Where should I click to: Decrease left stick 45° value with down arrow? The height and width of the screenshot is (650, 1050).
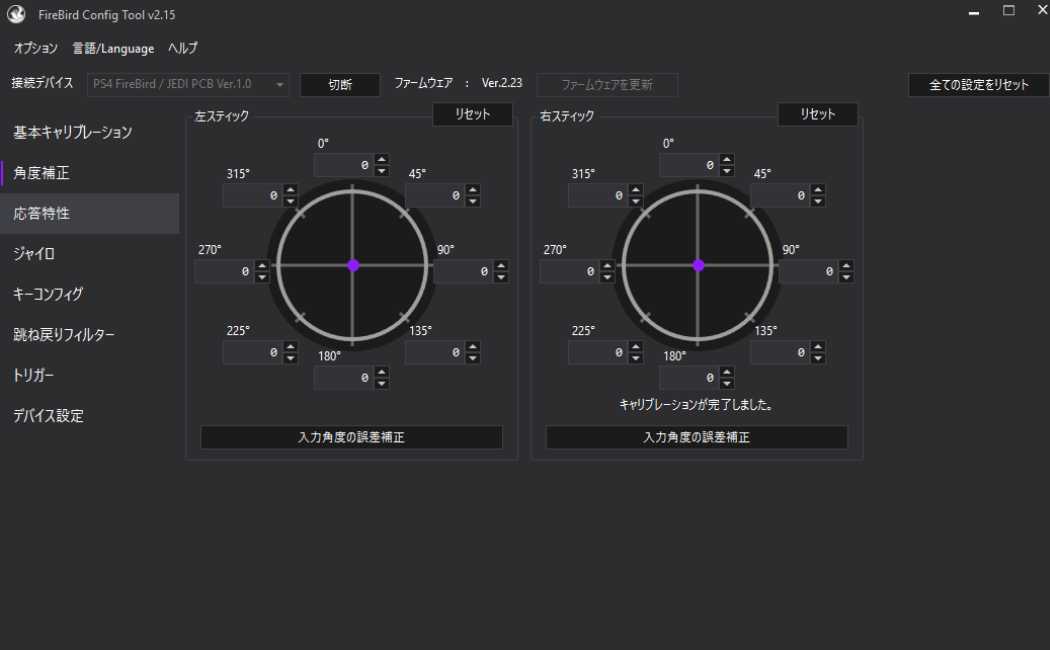tap(472, 202)
